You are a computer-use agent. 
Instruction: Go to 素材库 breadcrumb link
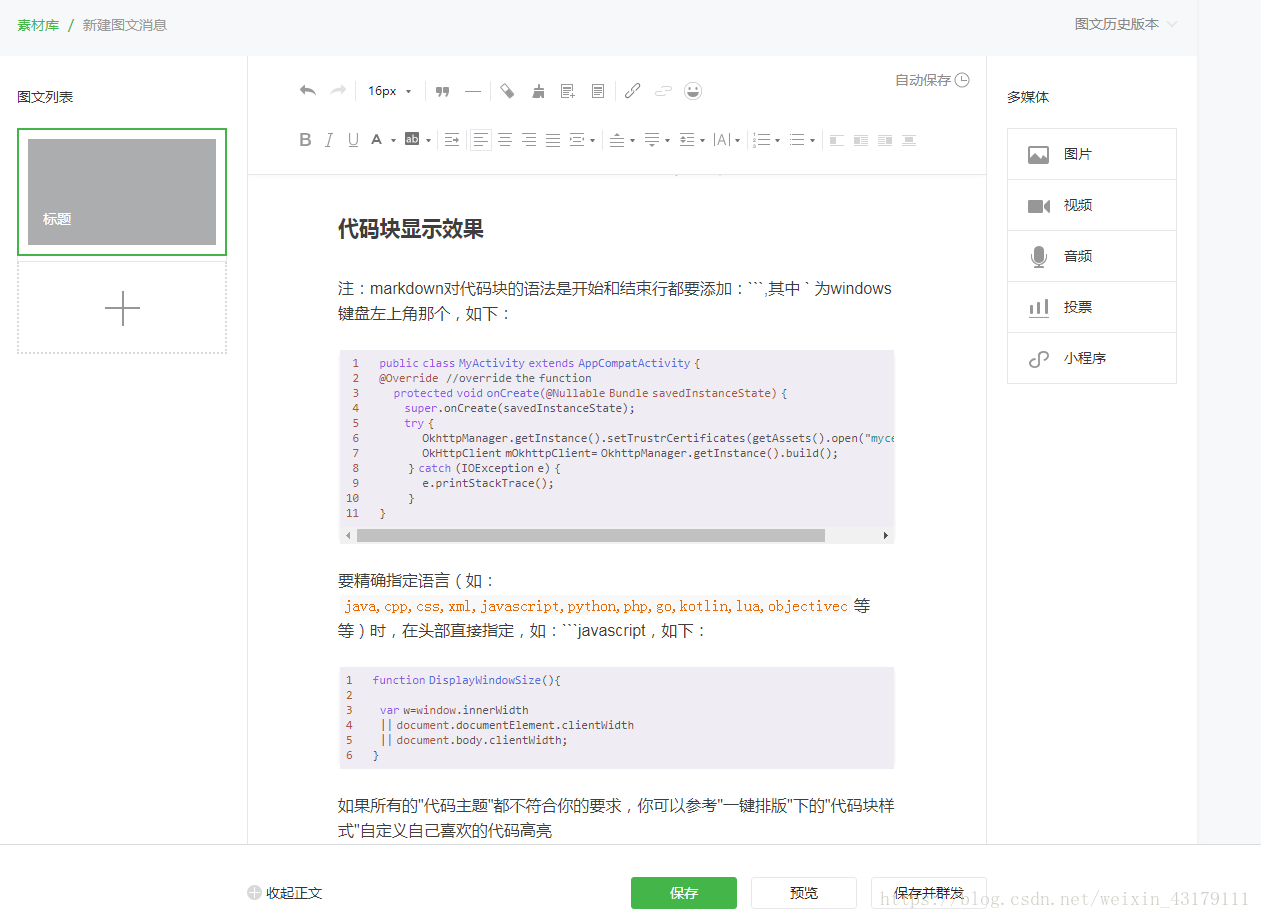pyautogui.click(x=38, y=25)
